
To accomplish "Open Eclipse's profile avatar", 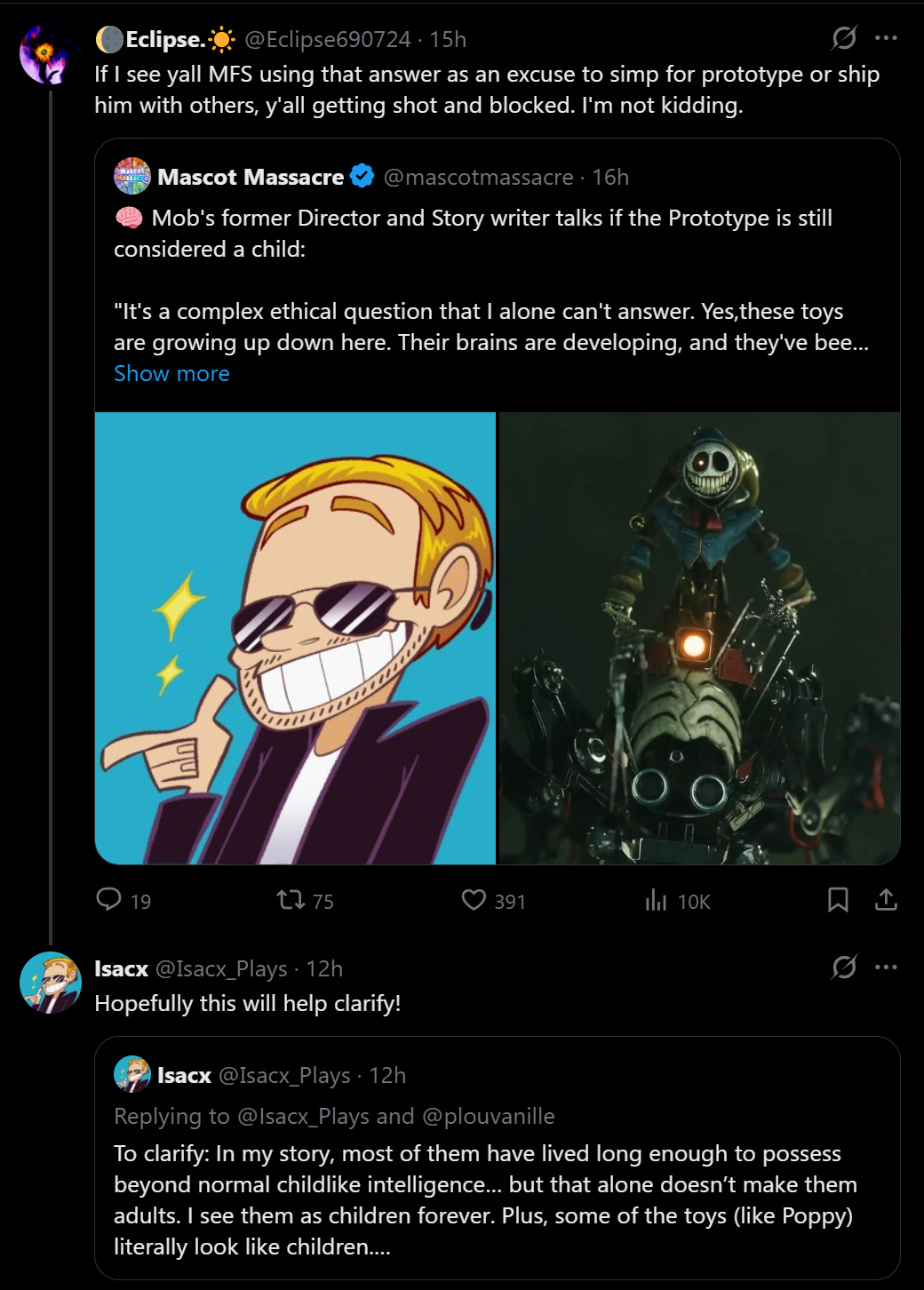I will [44, 53].
